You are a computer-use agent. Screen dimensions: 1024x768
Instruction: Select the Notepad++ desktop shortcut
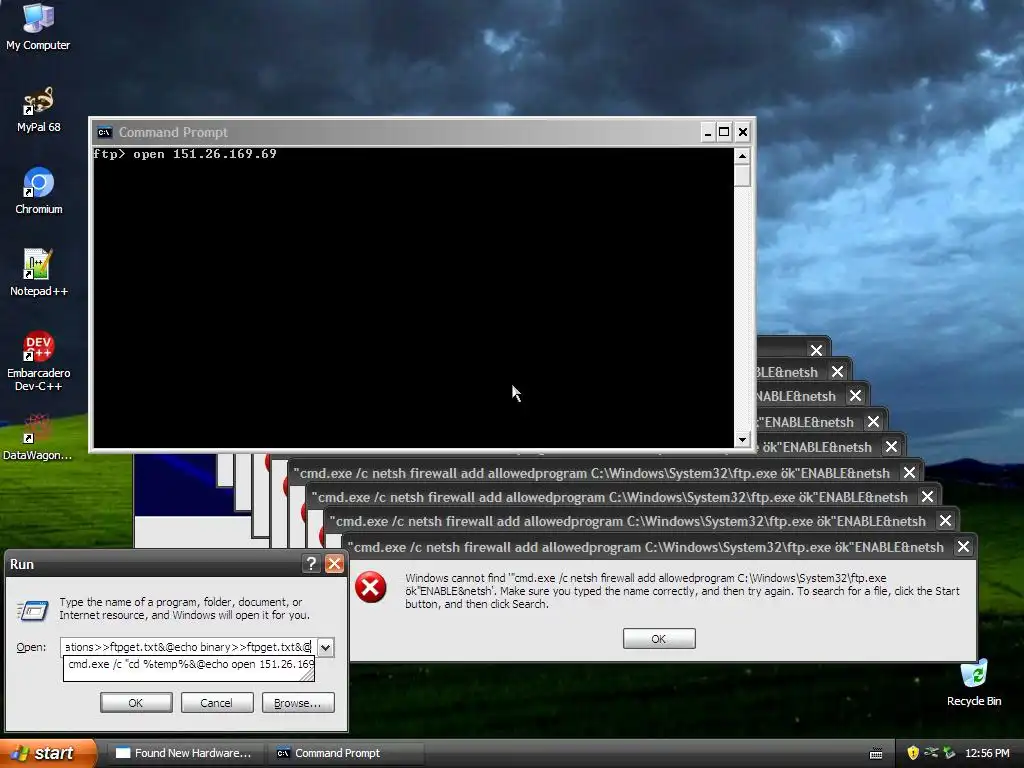click(39, 273)
